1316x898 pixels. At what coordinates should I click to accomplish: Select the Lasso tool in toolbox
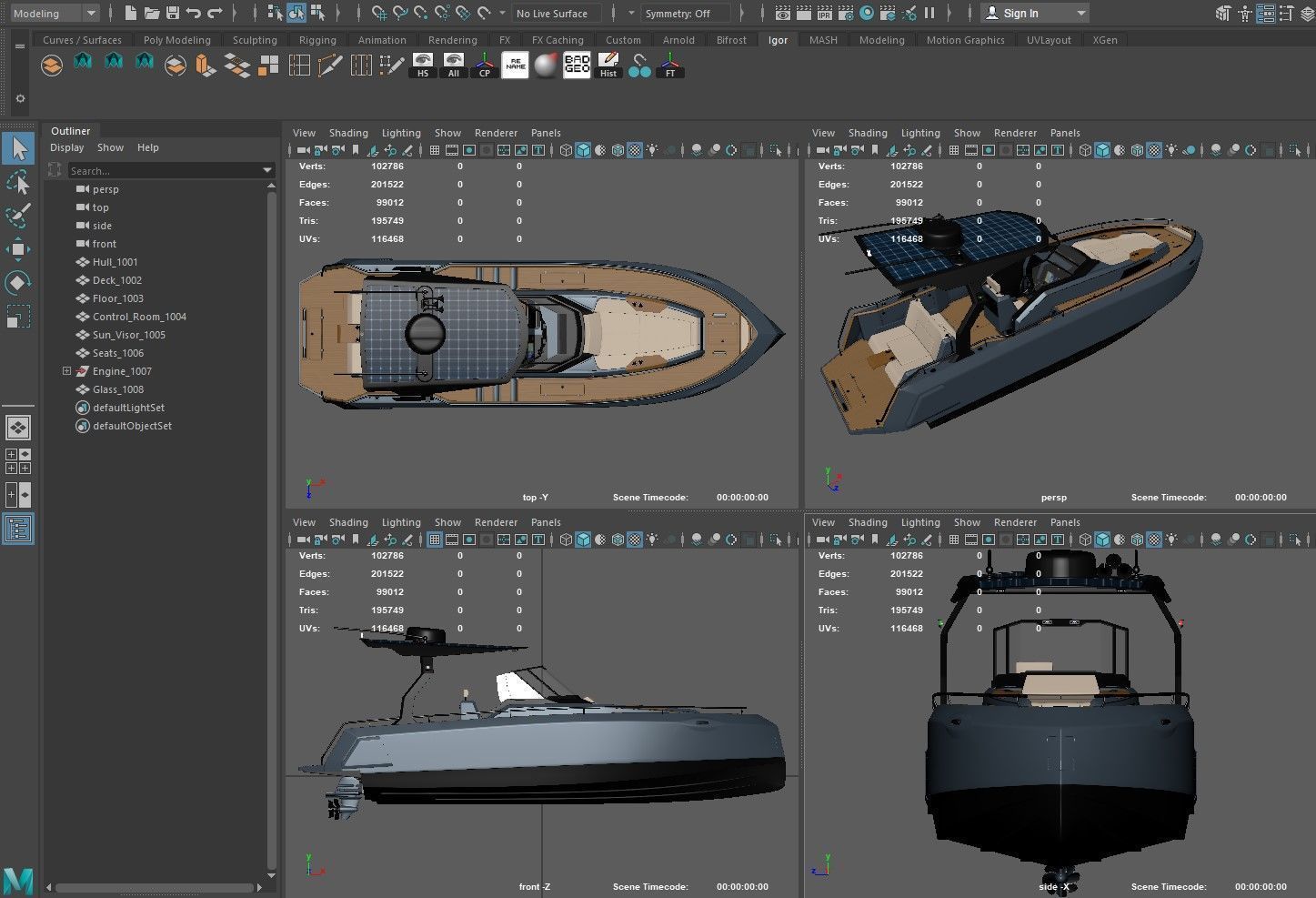pos(18,182)
